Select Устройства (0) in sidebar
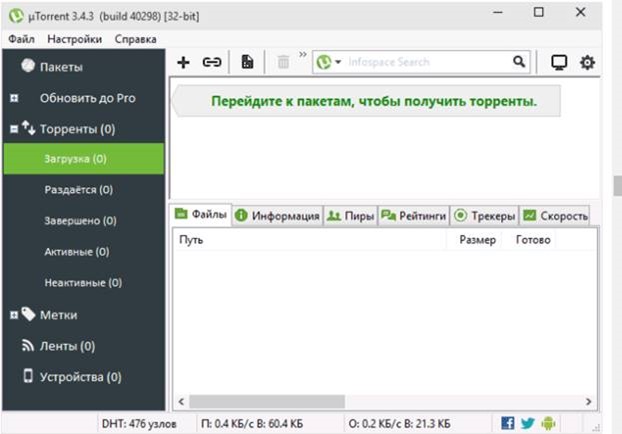622x434 pixels. [84, 377]
